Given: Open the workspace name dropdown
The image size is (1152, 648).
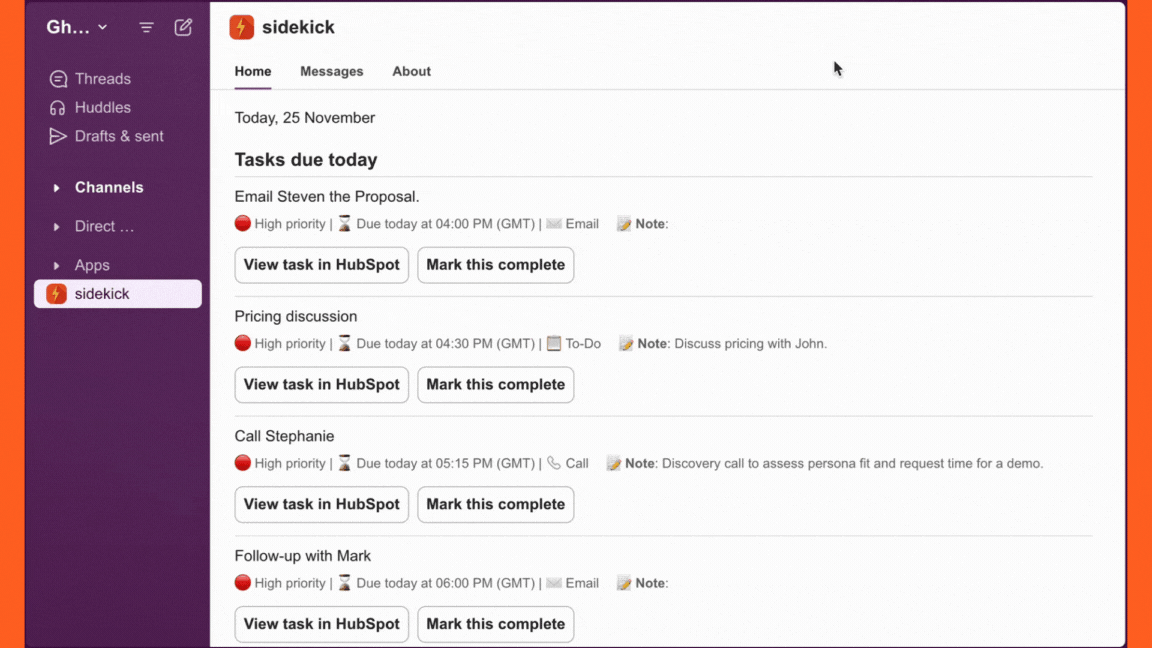Looking at the screenshot, I should pyautogui.click(x=77, y=28).
